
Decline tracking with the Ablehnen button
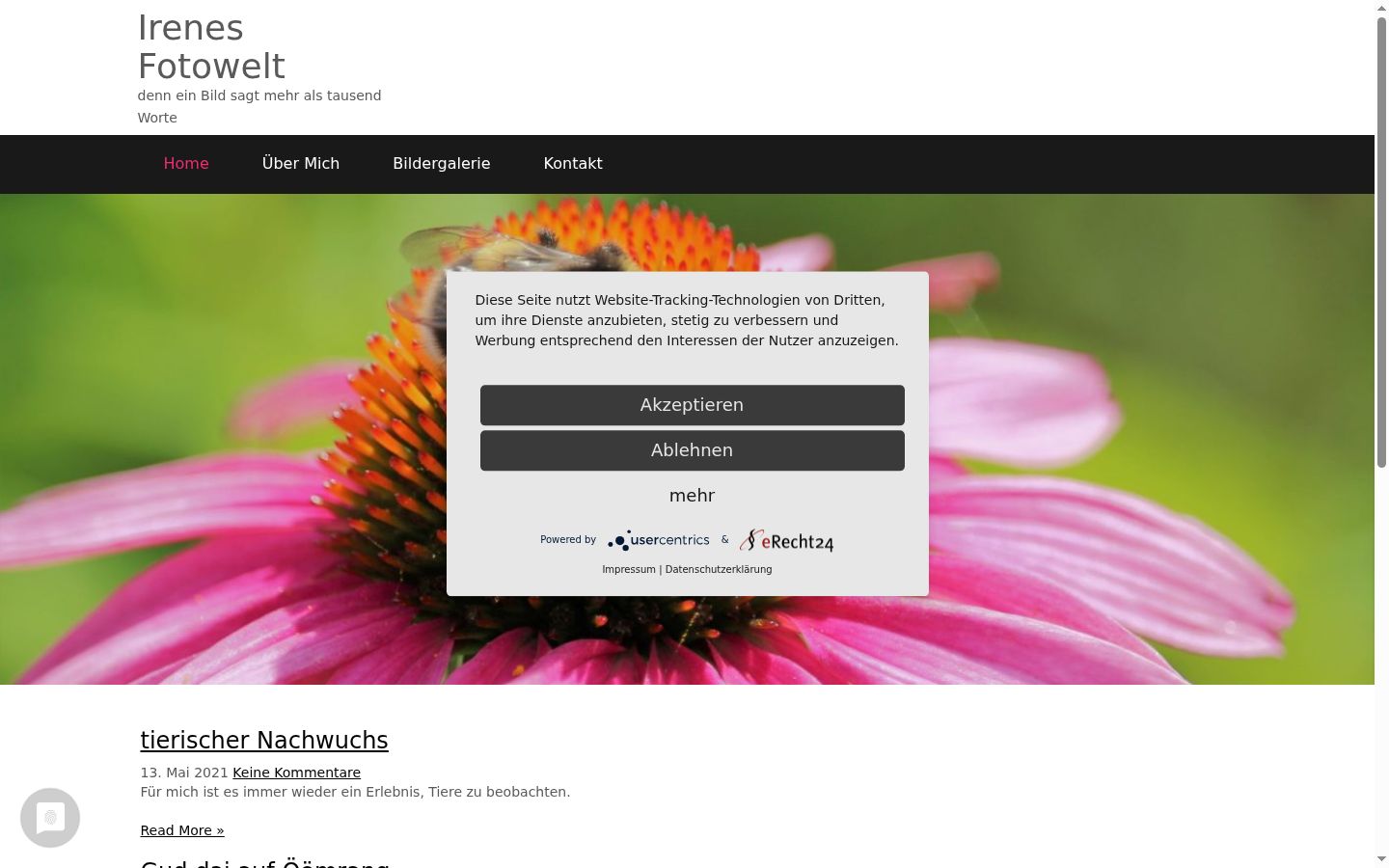pyautogui.click(x=693, y=450)
